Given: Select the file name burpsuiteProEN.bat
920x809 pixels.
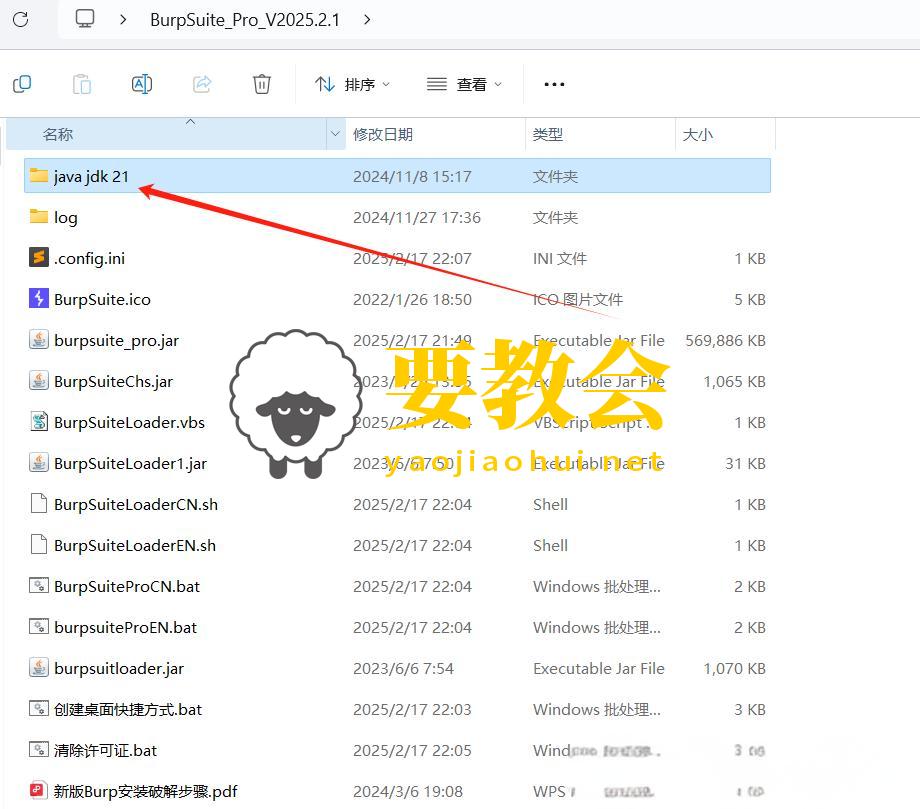Looking at the screenshot, I should pyautogui.click(x=126, y=628).
